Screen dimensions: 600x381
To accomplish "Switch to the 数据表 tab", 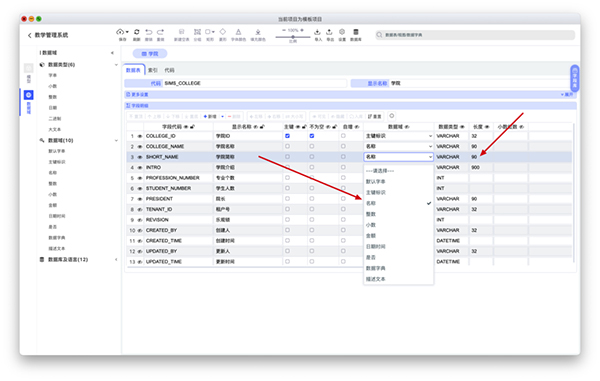I will pyautogui.click(x=133, y=70).
